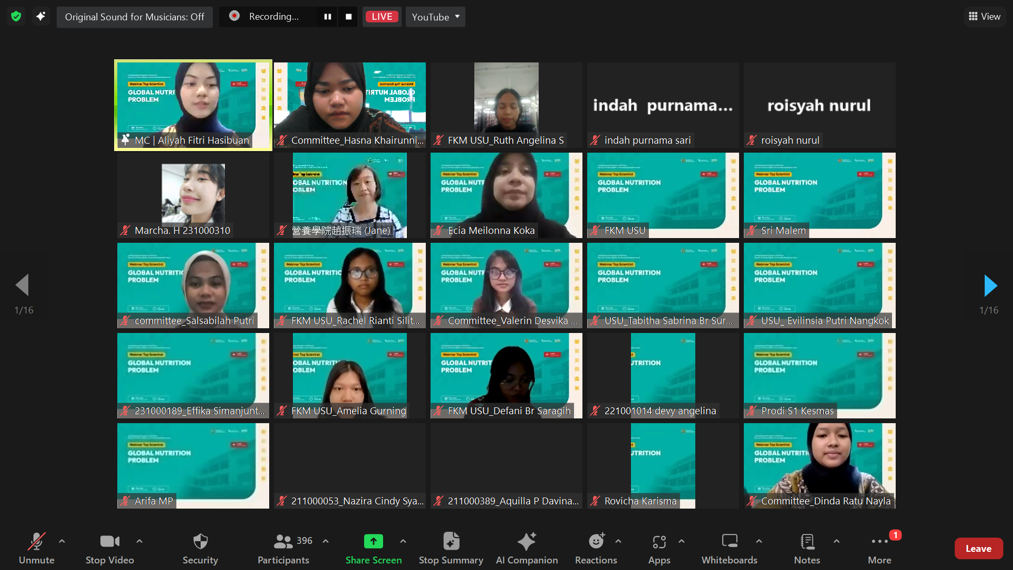
Task: Click the green Share Screen button
Action: click(373, 548)
